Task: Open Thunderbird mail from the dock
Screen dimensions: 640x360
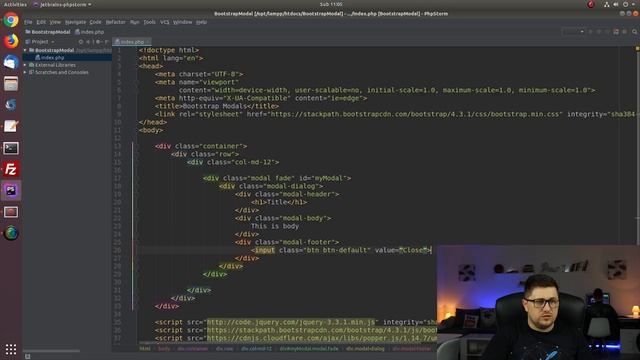Action: 11,62
